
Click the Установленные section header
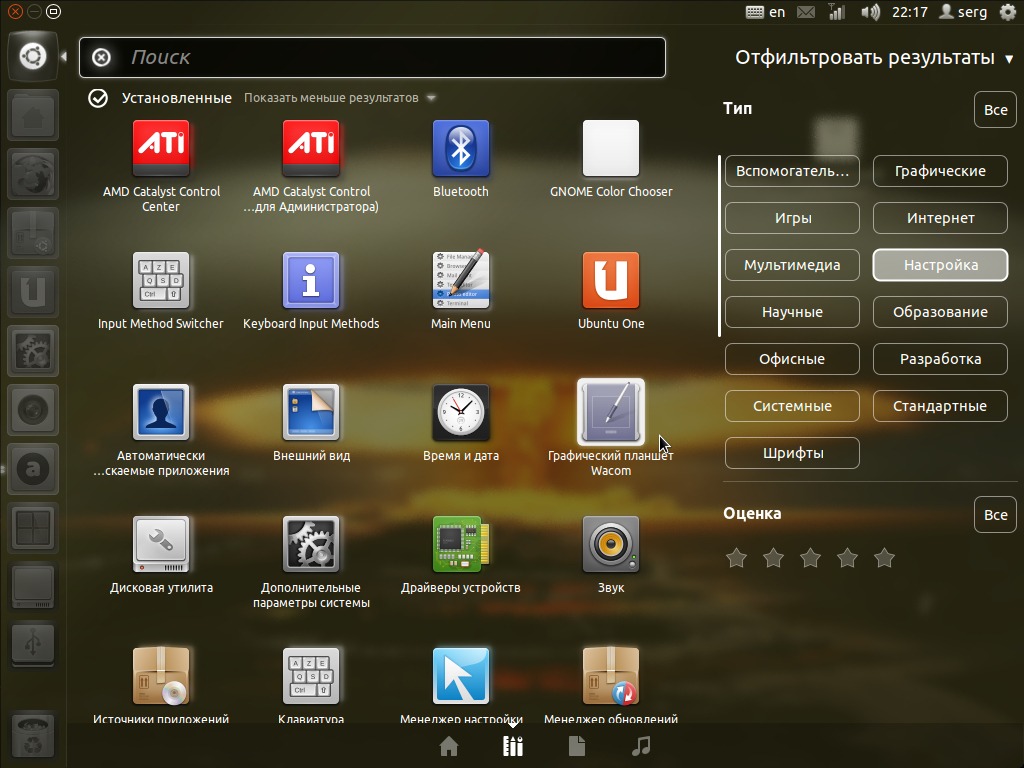coord(176,98)
